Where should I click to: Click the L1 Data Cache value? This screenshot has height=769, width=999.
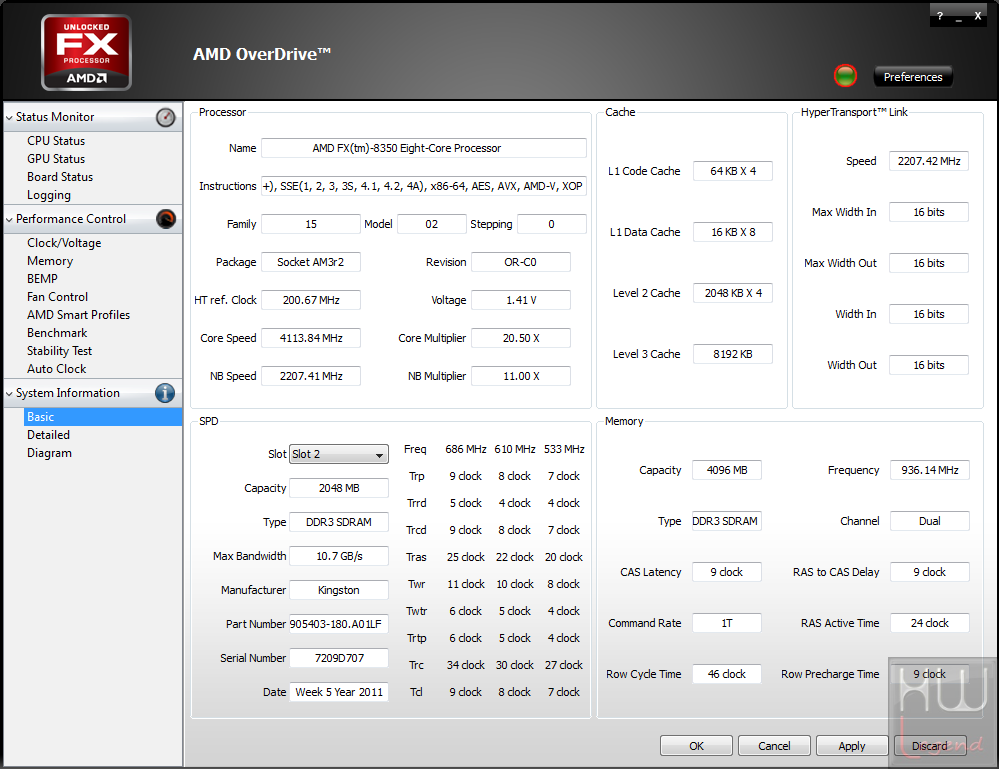pos(733,232)
